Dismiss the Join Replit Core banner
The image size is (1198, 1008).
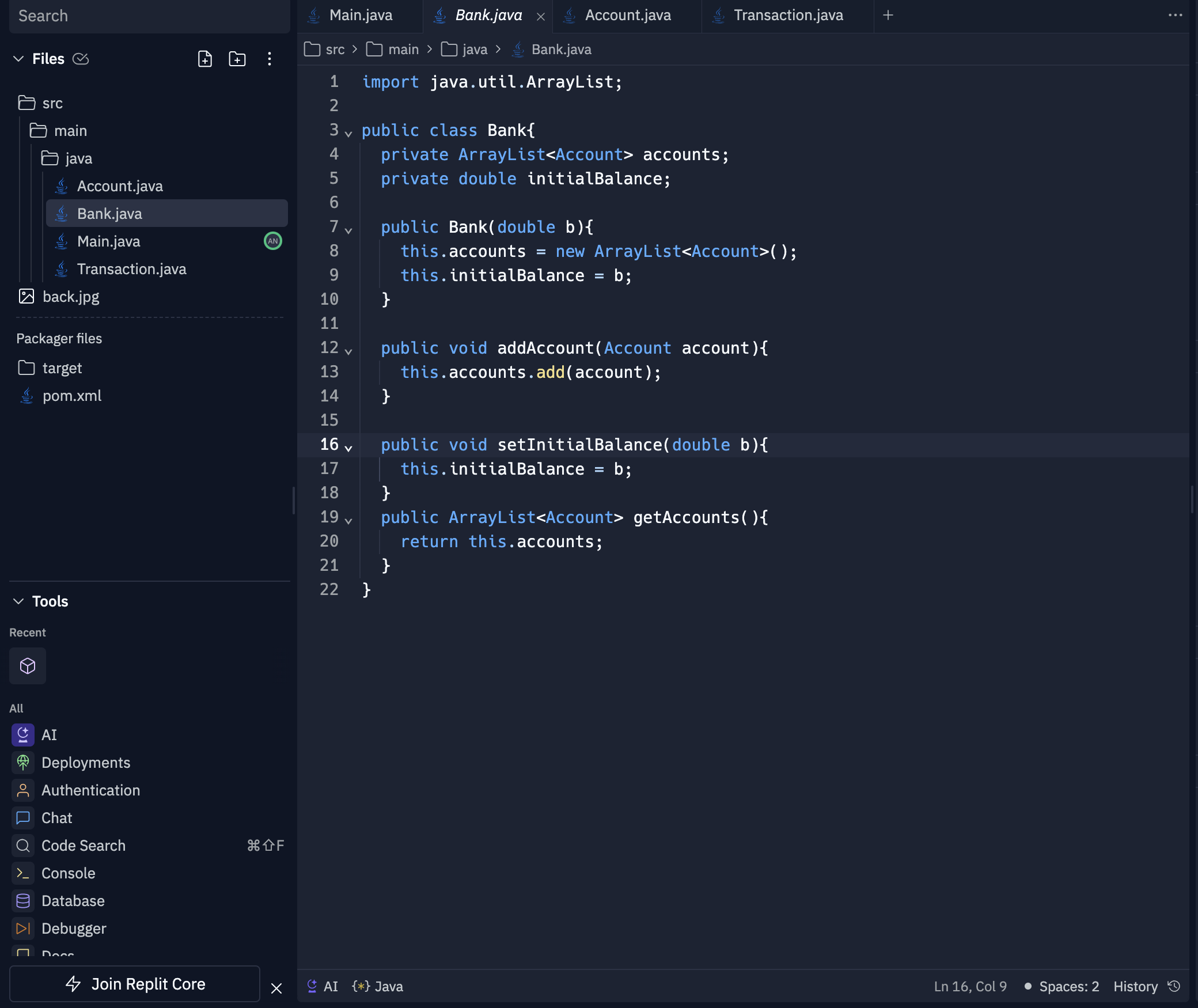coord(276,988)
